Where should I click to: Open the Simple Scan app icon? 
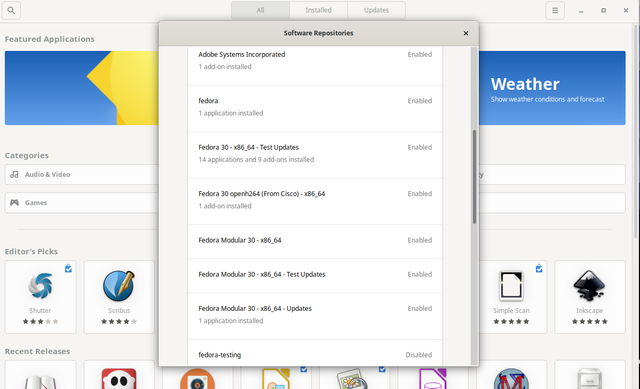(511, 285)
